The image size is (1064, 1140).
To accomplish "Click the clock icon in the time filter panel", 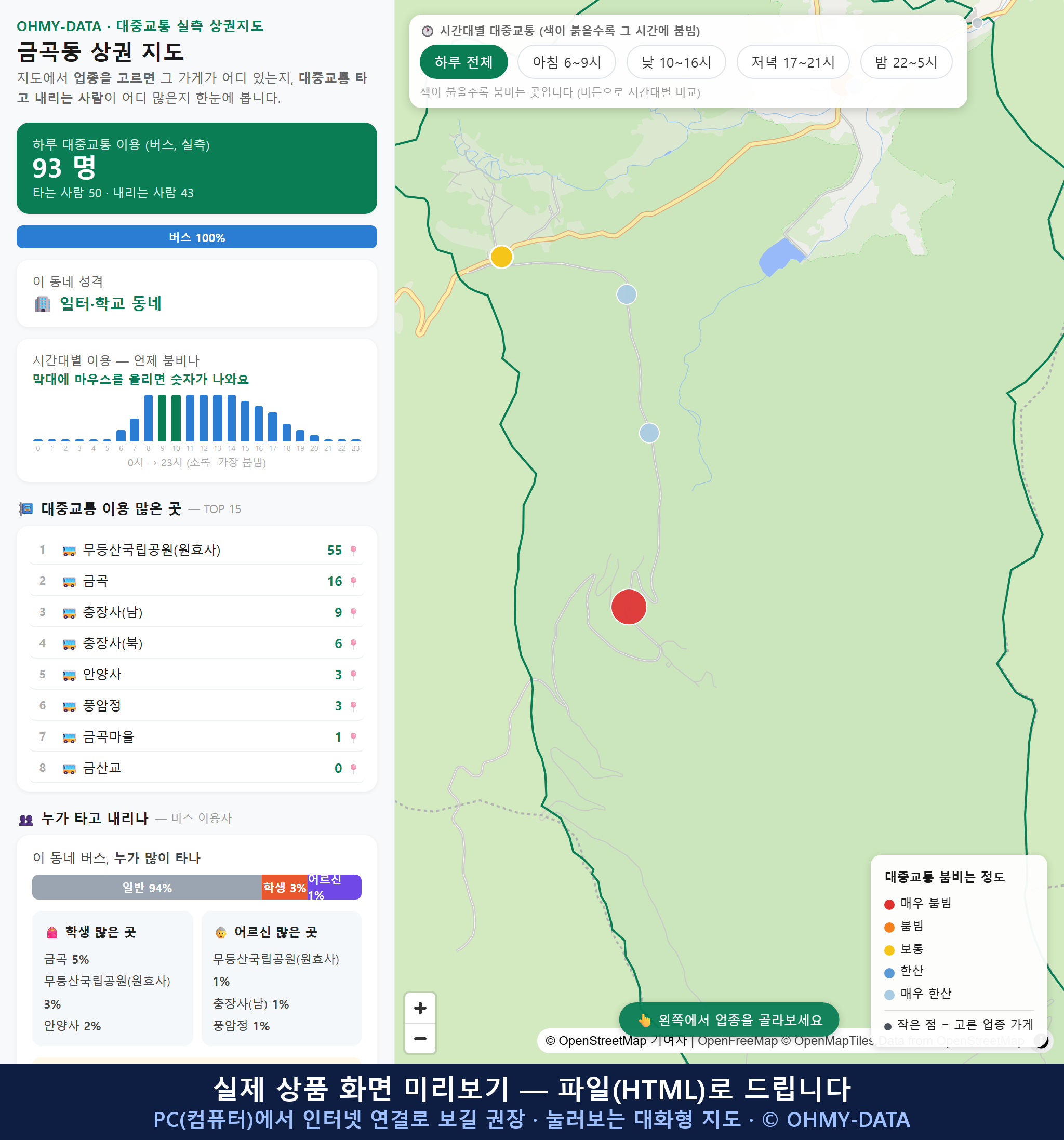I will point(428,31).
